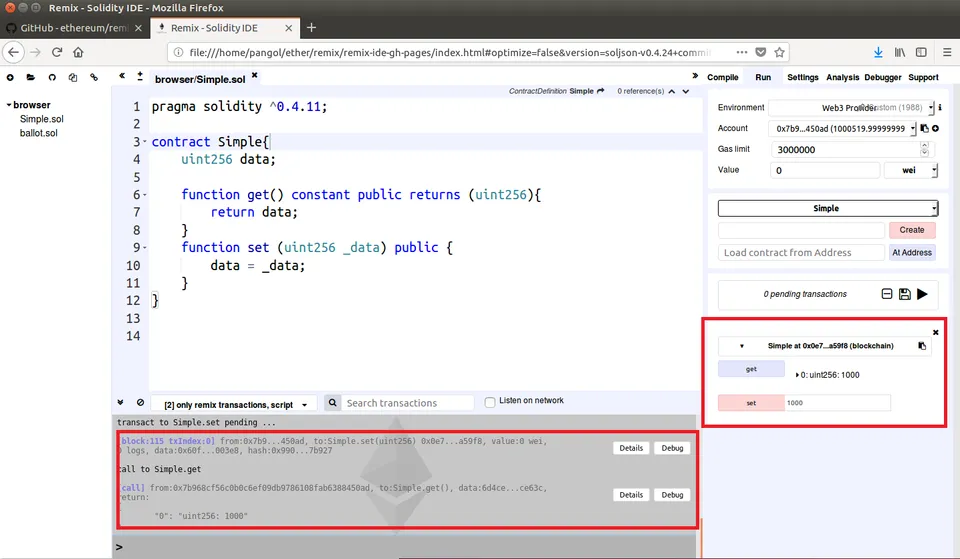Fold the set function on line 9
The width and height of the screenshot is (960, 559).
(145, 247)
